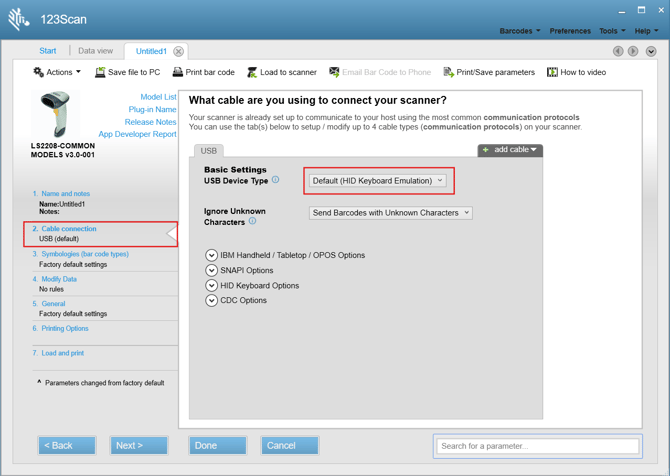Open the Actions gear menu
670x476 pixels.
pos(56,72)
